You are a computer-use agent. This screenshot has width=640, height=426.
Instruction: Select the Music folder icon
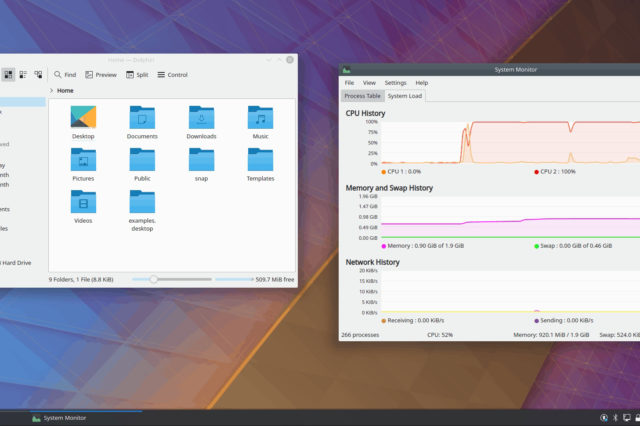tap(260, 118)
